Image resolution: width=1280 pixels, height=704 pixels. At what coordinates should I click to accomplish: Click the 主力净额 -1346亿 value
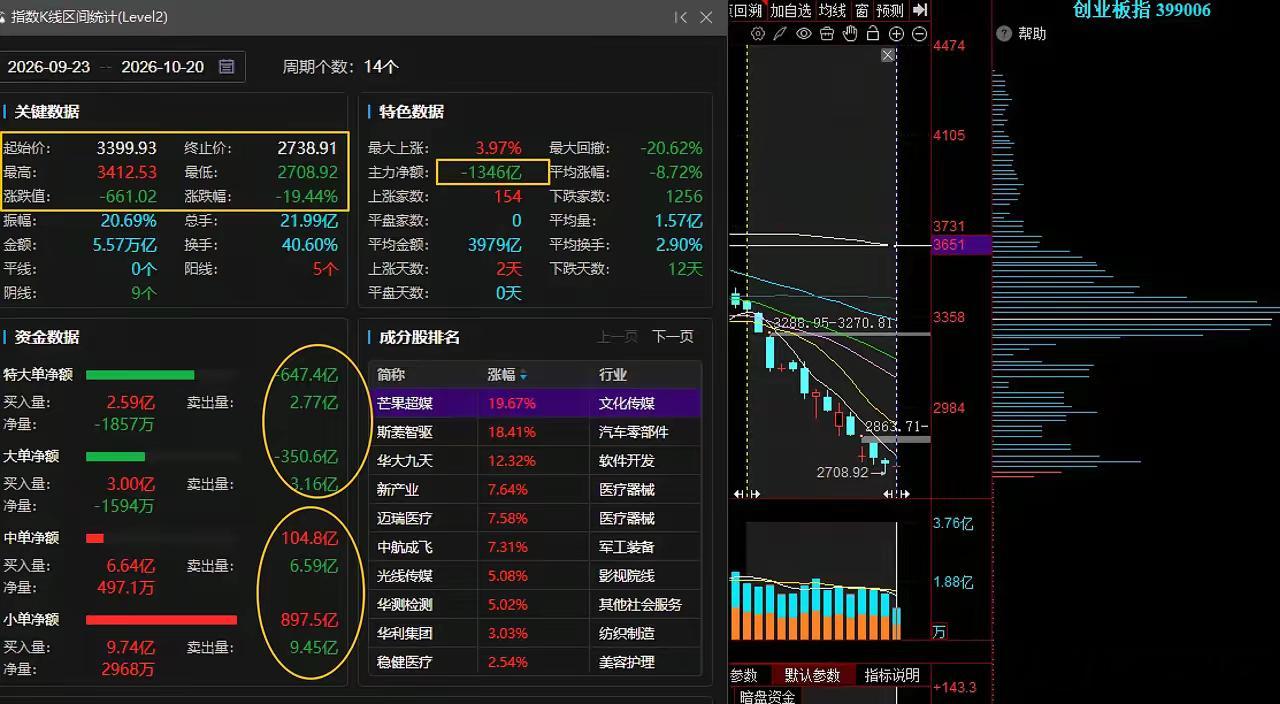492,172
